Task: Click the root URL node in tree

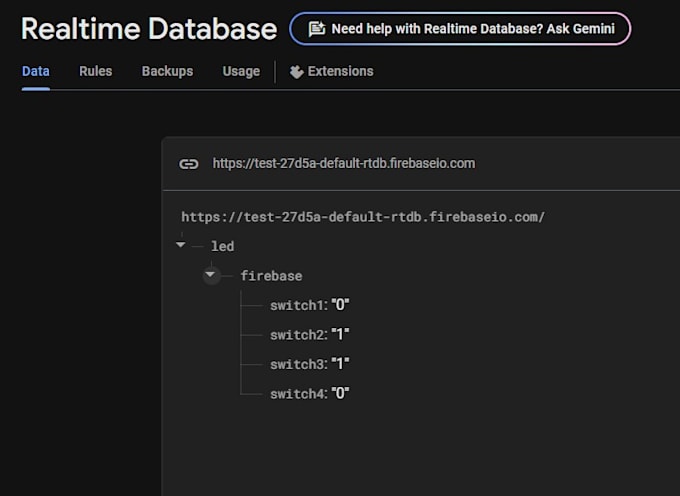Action: point(362,216)
